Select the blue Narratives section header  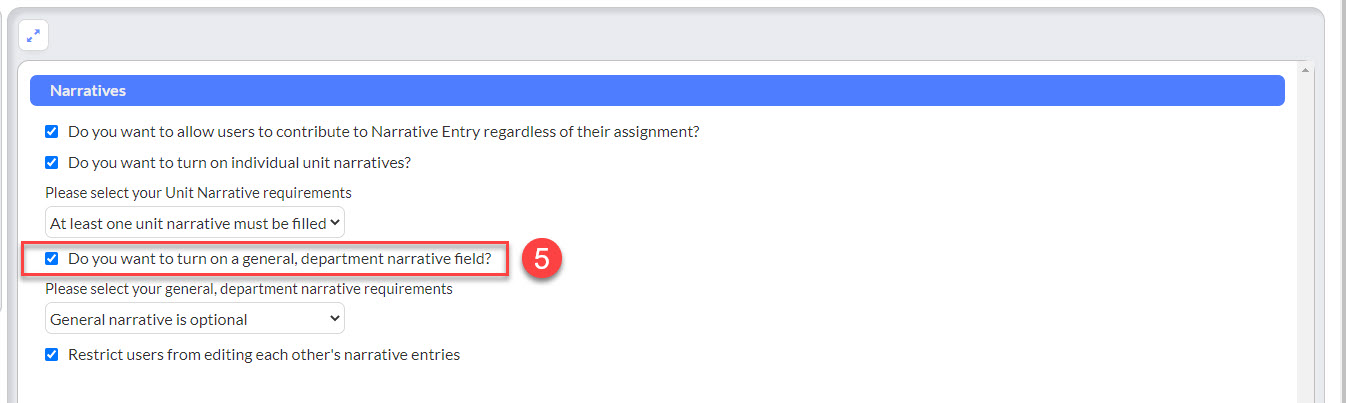(657, 90)
